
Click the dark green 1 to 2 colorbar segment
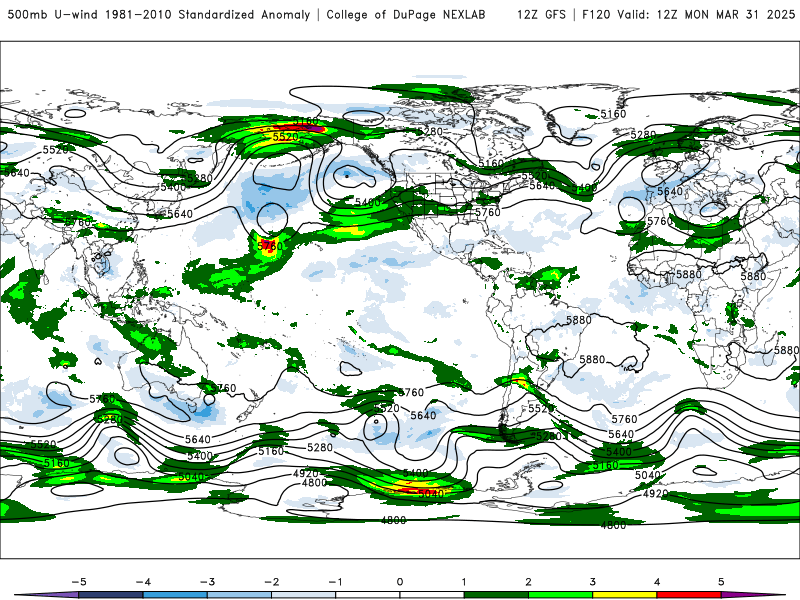click(496, 595)
